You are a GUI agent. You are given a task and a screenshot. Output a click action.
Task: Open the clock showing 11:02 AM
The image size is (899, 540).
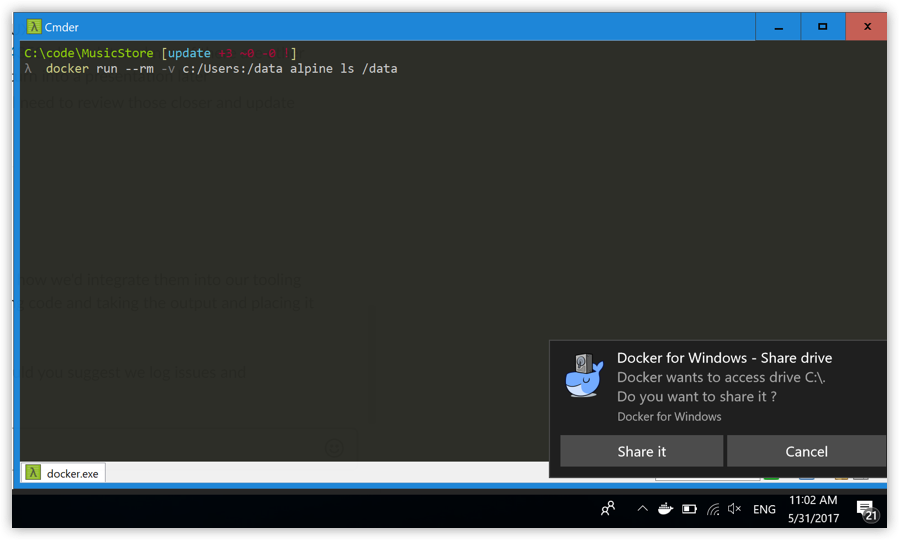(812, 508)
